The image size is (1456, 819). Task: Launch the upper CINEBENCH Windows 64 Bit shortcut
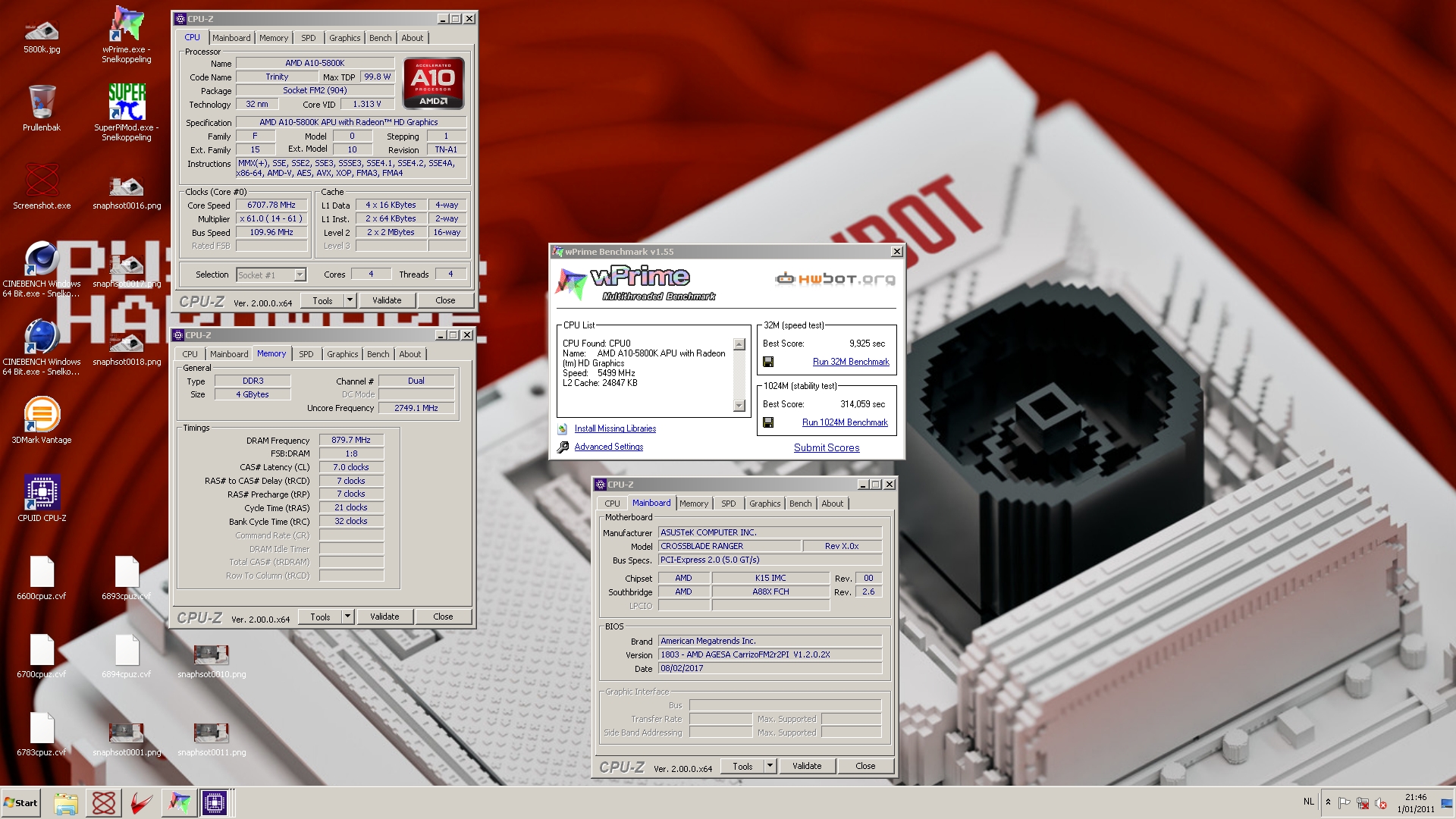click(42, 269)
